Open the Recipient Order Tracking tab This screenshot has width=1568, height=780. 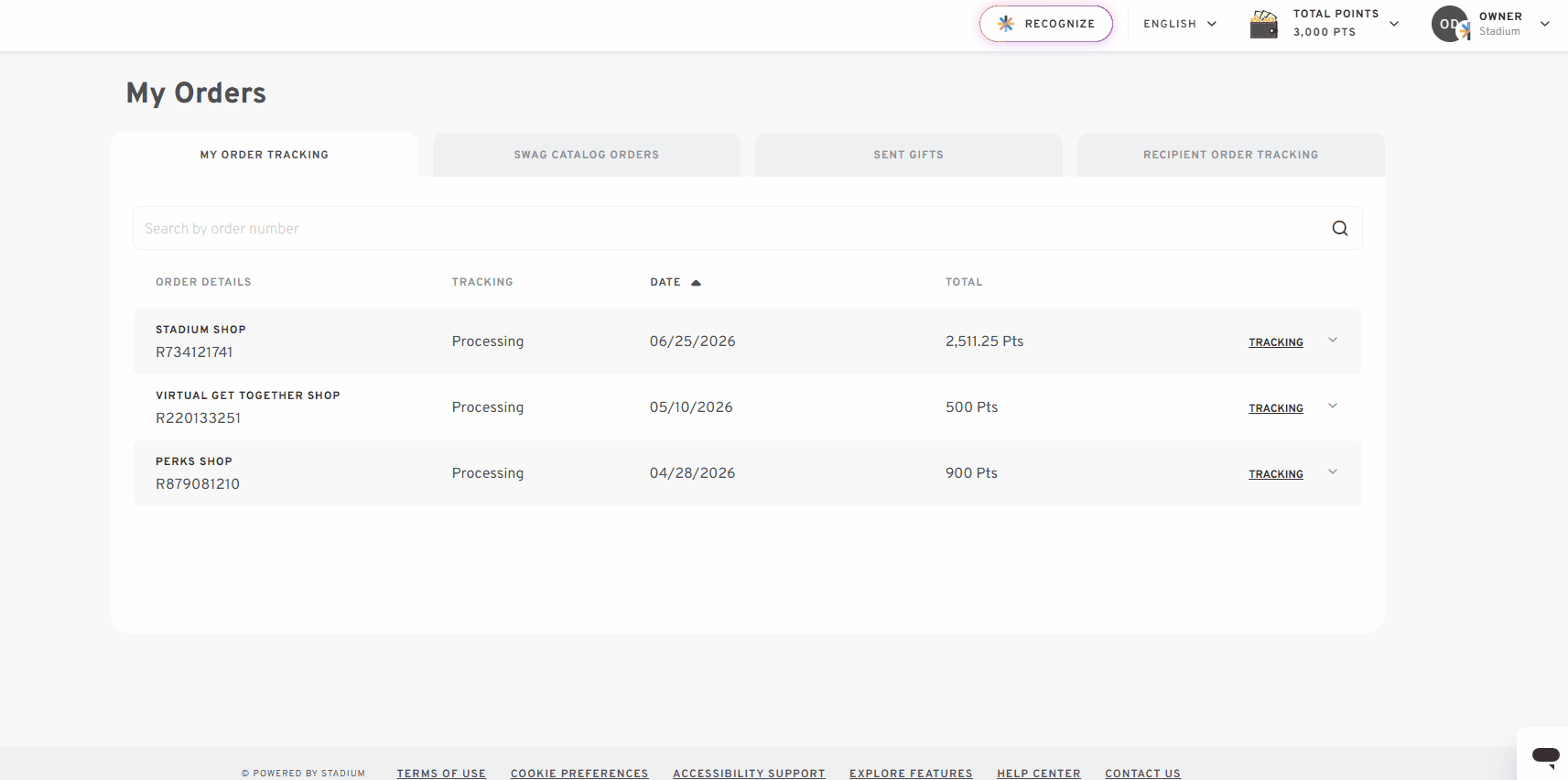click(1231, 155)
